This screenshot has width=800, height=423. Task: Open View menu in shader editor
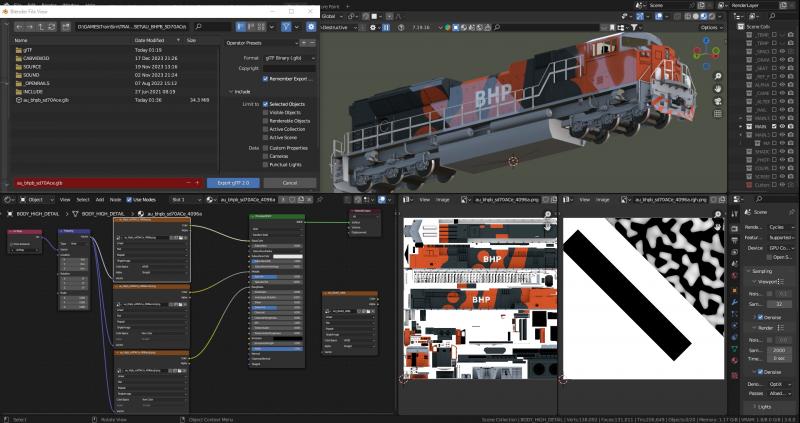coord(65,200)
